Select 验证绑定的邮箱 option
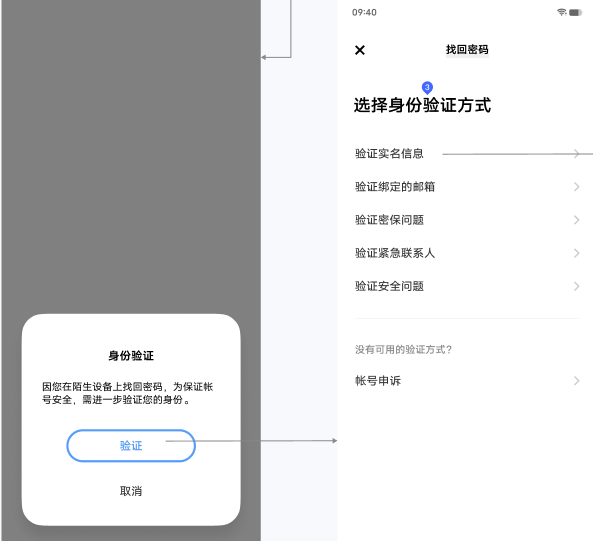Image resolution: width=593 pixels, height=541 pixels. (x=467, y=187)
